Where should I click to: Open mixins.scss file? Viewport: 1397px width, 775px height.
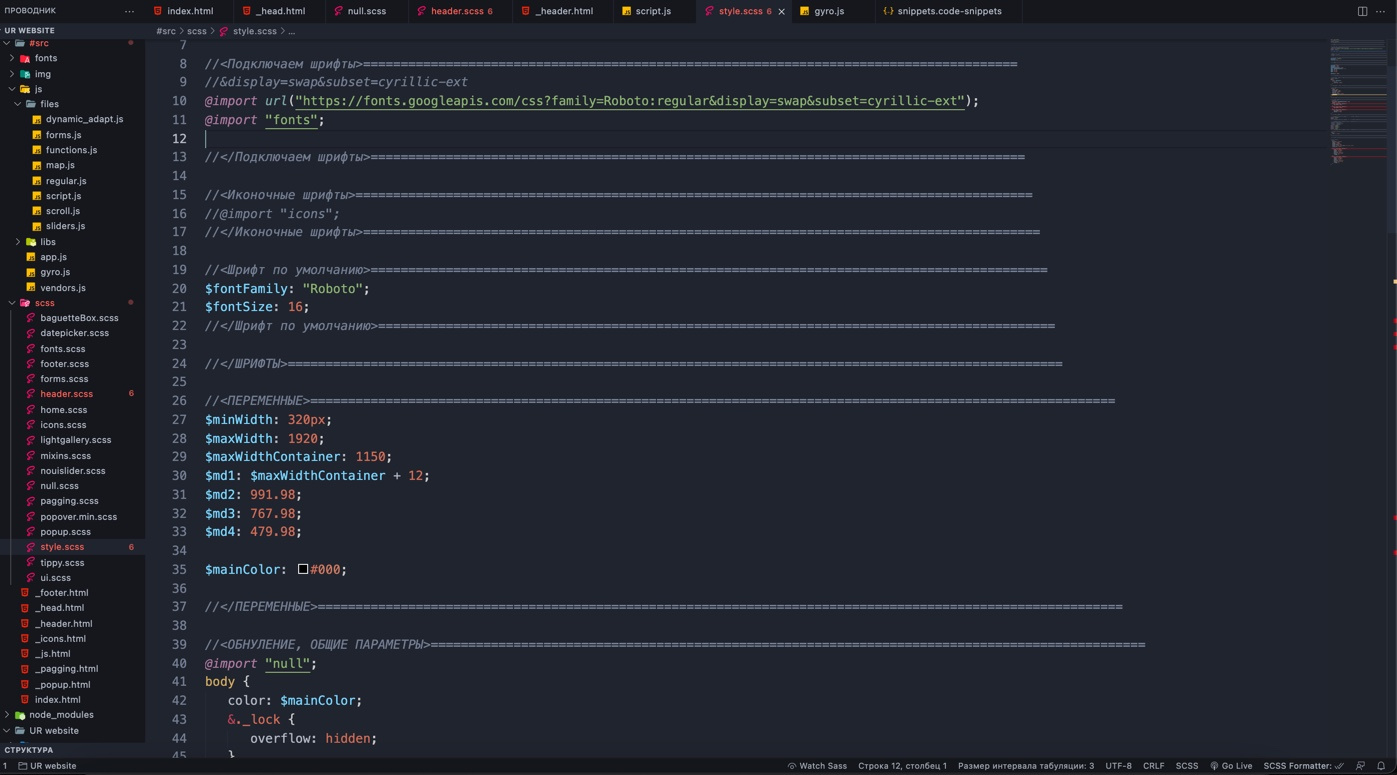point(65,456)
